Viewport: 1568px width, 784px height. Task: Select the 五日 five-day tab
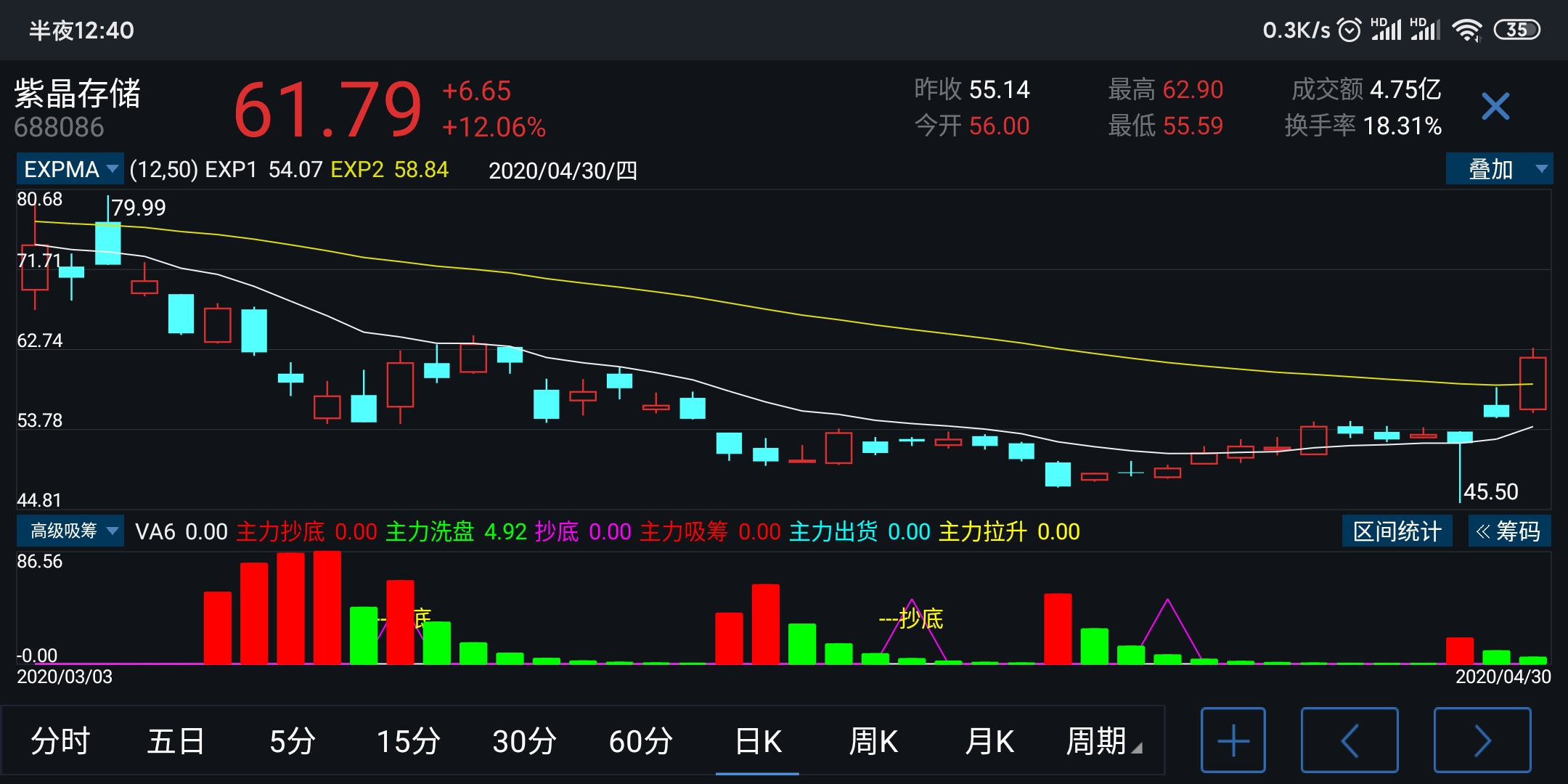tap(176, 741)
